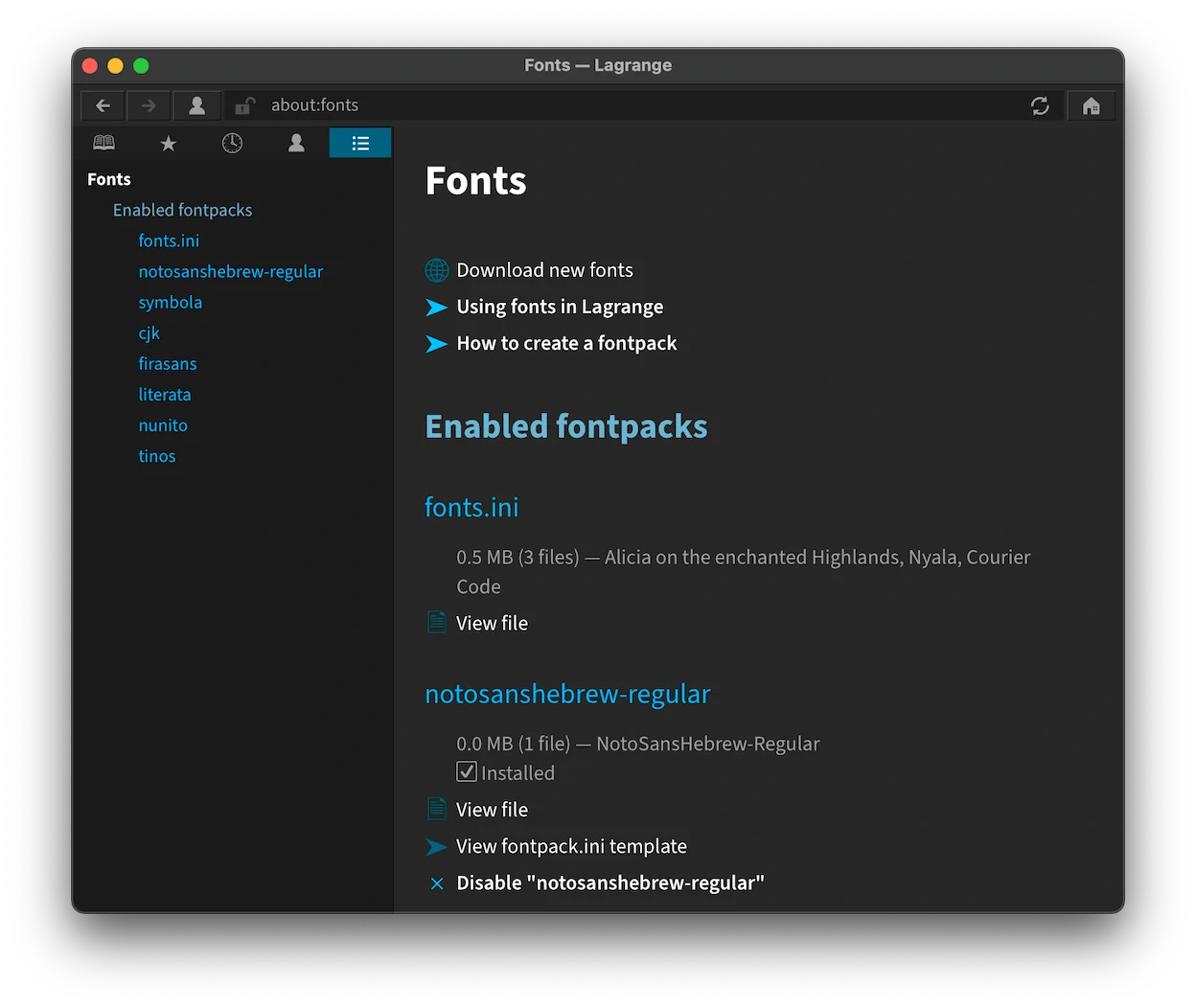This screenshot has width=1196, height=1008.
Task: Click the notosanshebrew-regular heading in page
Action: pos(567,694)
